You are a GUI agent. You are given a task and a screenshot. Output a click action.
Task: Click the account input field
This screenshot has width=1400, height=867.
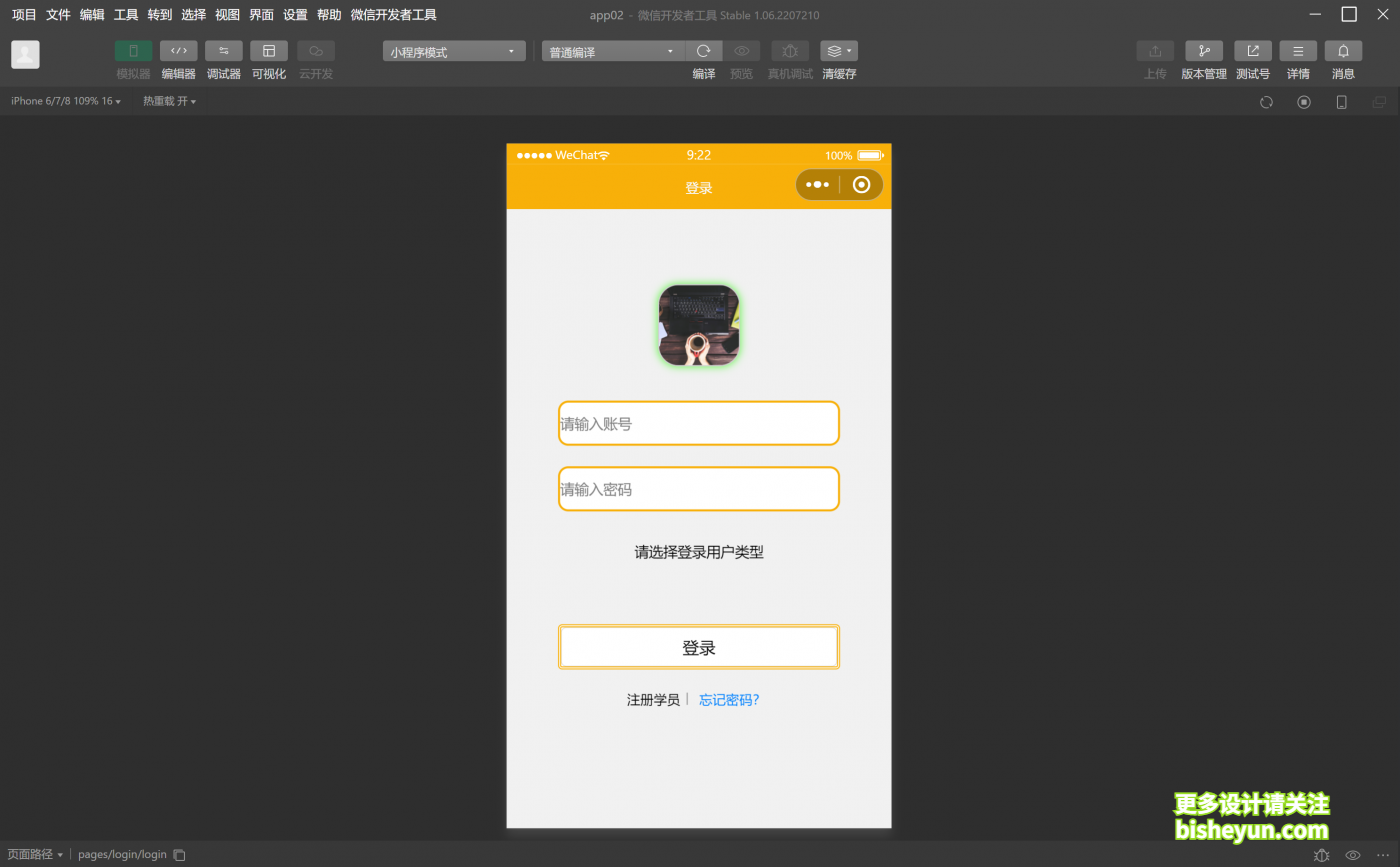pyautogui.click(x=698, y=424)
